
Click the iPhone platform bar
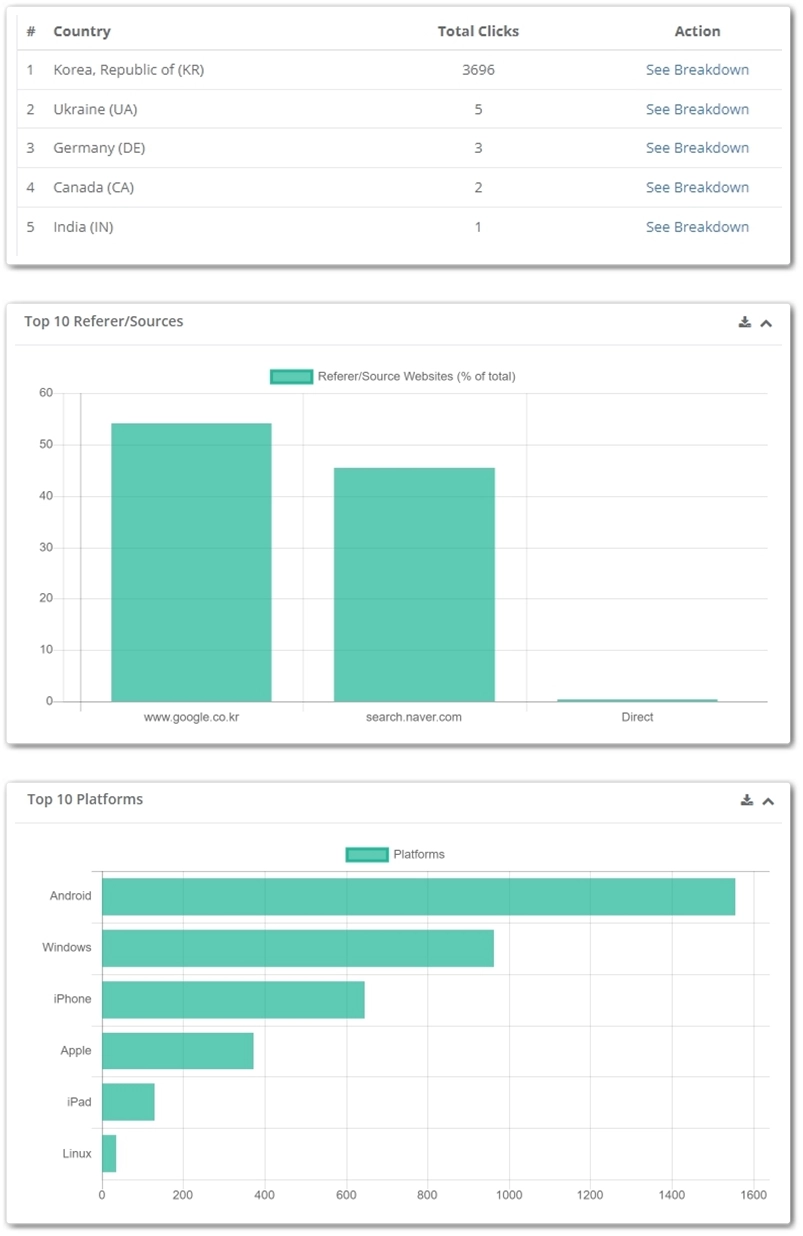coord(233,1000)
